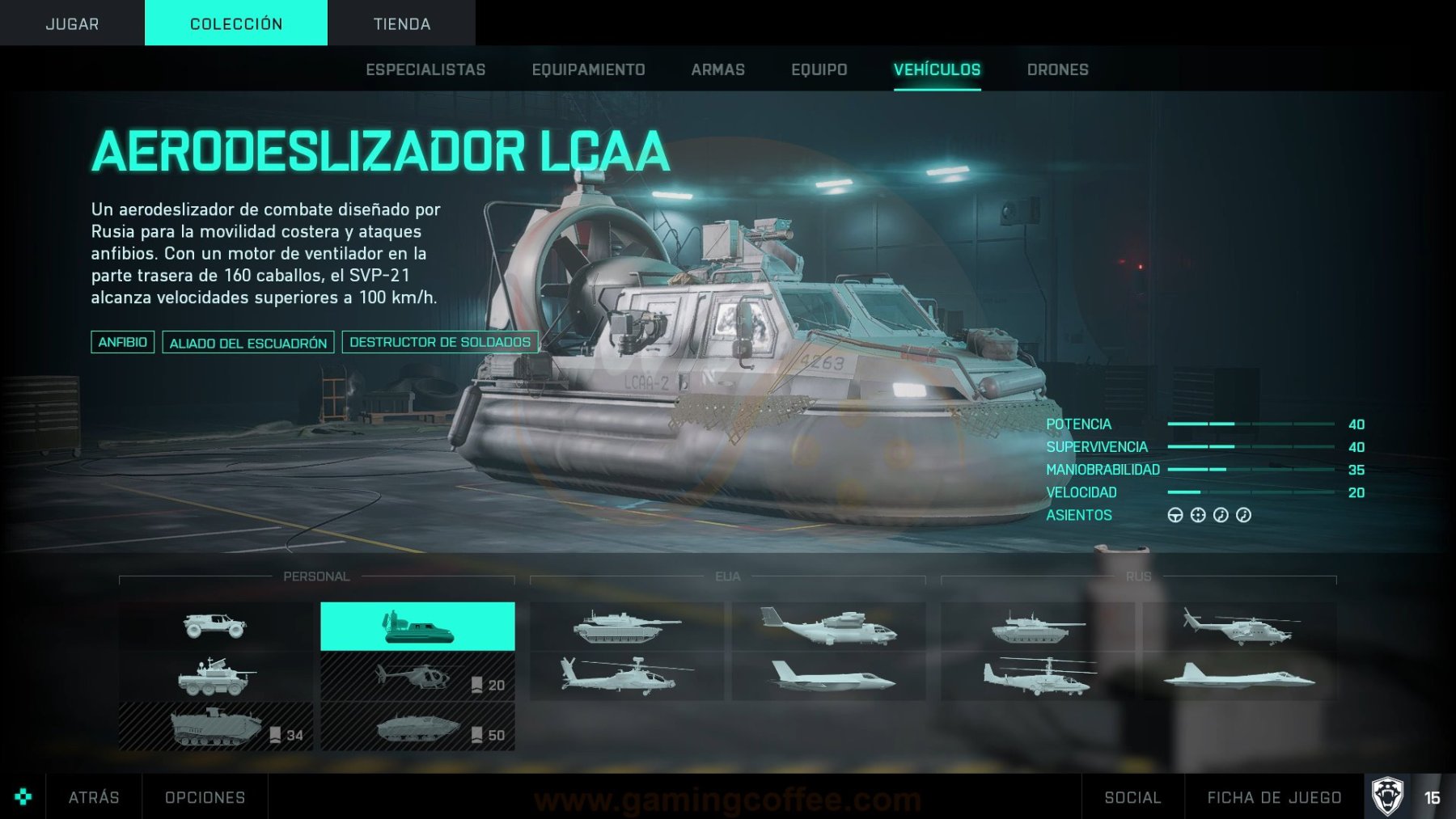Pick the EUA attack helicopter icon
1456x819 pixels.
(627, 676)
